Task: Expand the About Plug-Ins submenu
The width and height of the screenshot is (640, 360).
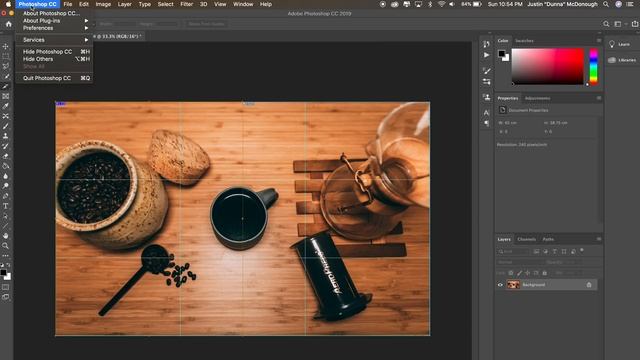Action: tap(54, 20)
